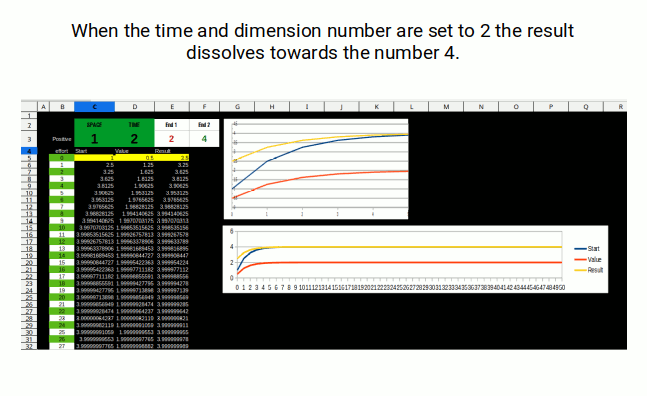Screen dimensions: 647x396
Task: Select row header 10
Action: [29, 193]
